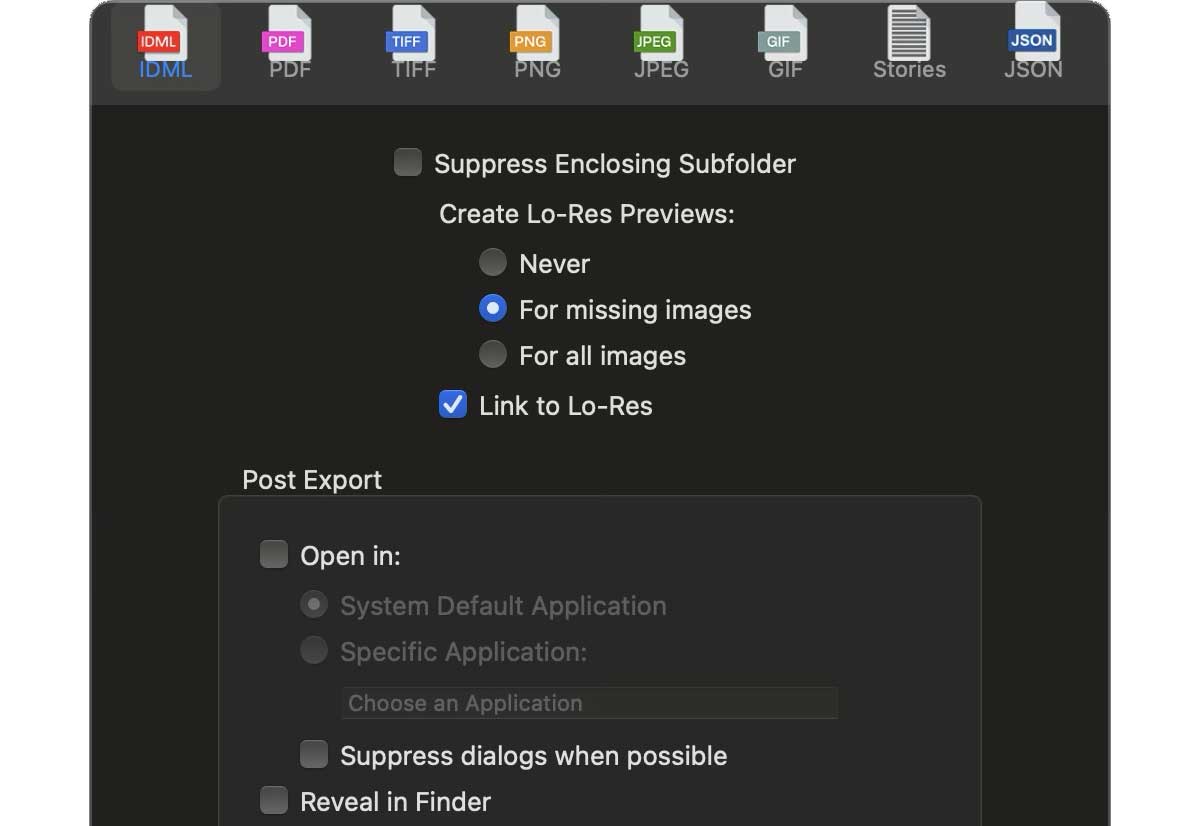This screenshot has height=826, width=1200.
Task: Select the PDF export format icon
Action: coord(287,40)
